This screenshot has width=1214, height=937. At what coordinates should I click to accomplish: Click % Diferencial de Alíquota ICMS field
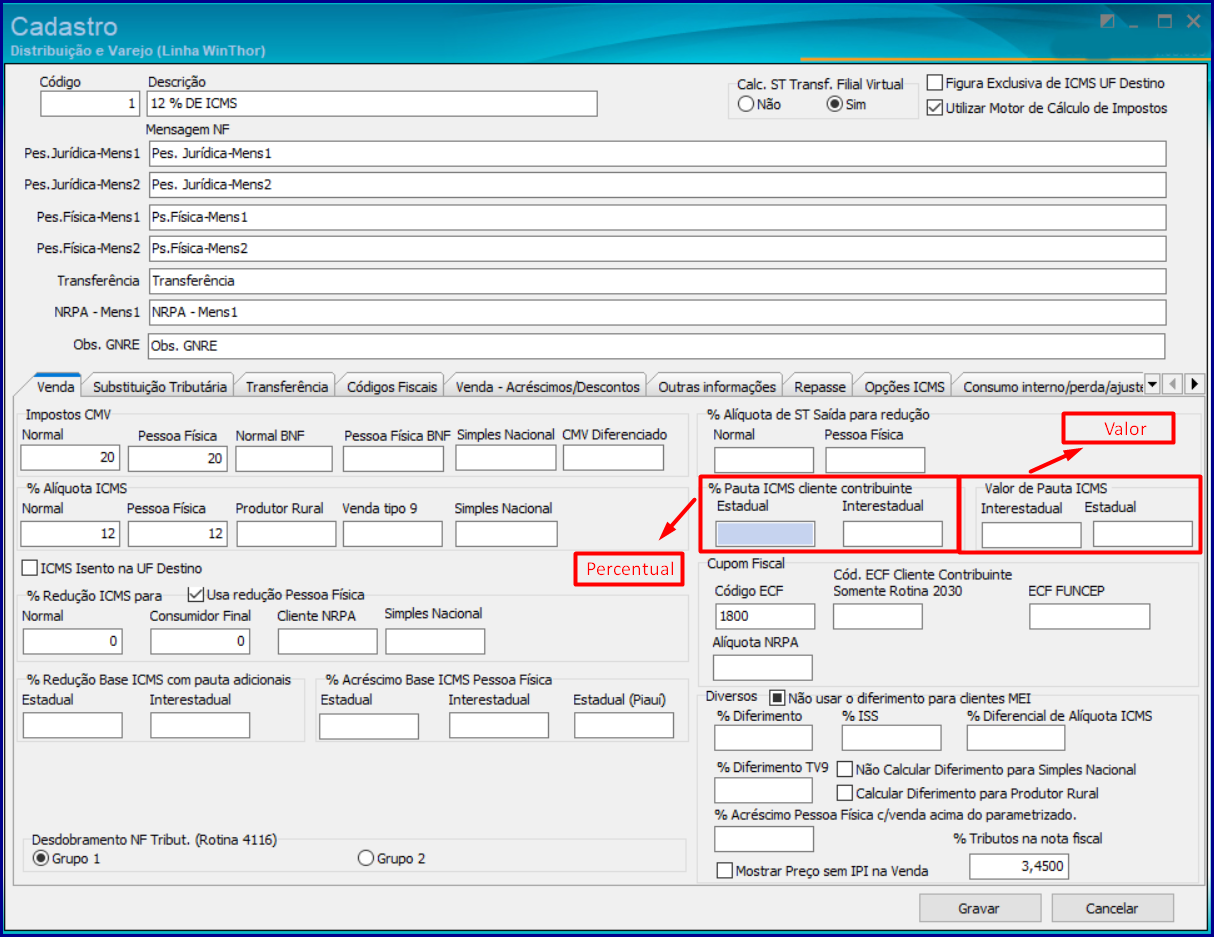pyautogui.click(x=1016, y=738)
